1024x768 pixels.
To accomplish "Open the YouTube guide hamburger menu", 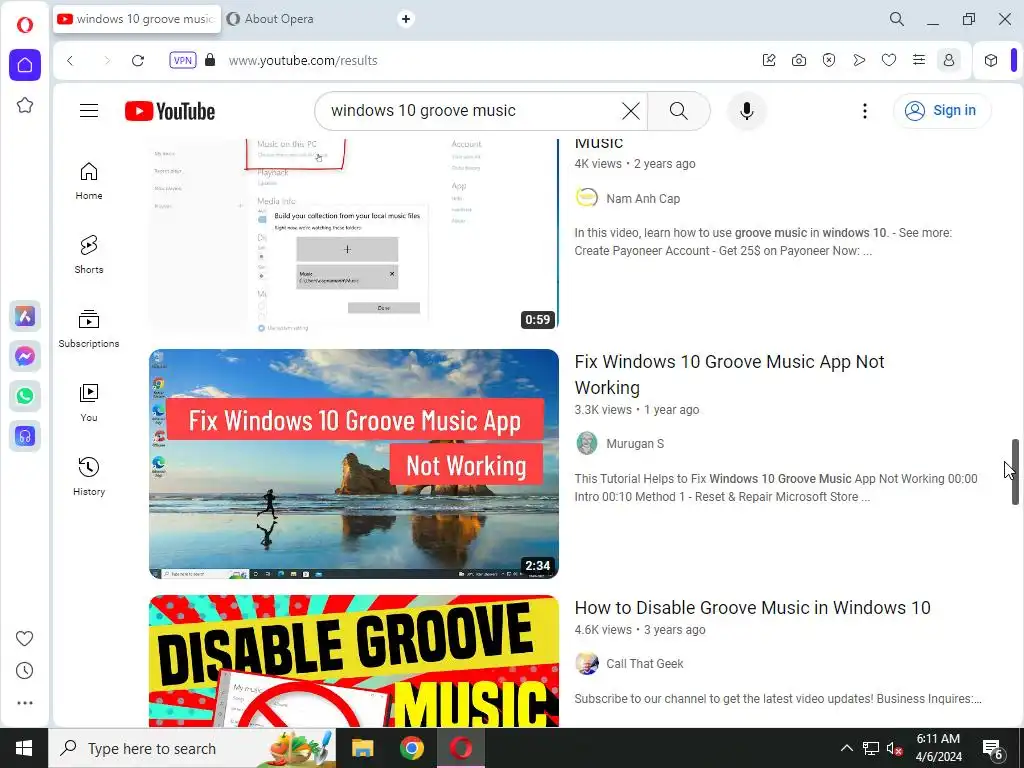I will pos(89,111).
